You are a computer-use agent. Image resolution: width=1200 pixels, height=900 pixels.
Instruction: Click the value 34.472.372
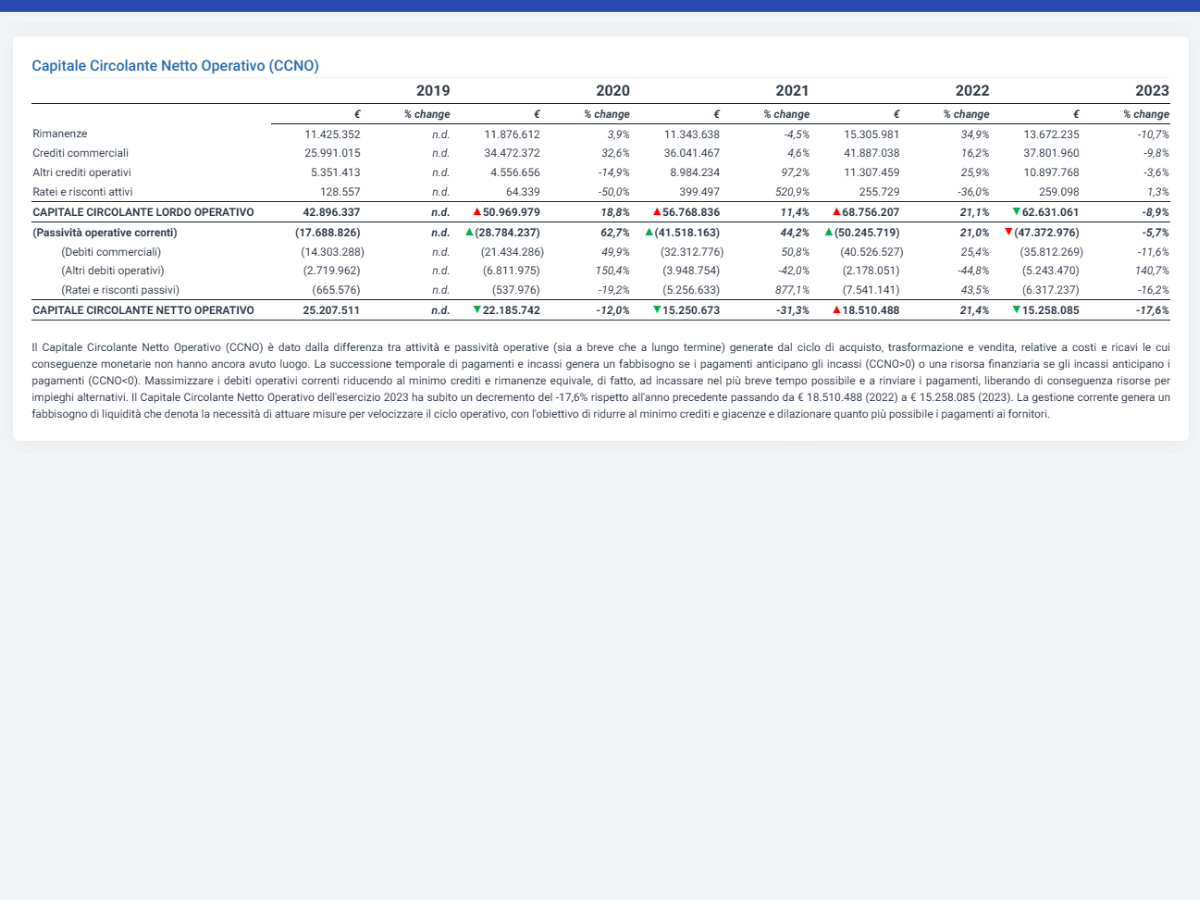click(x=512, y=153)
